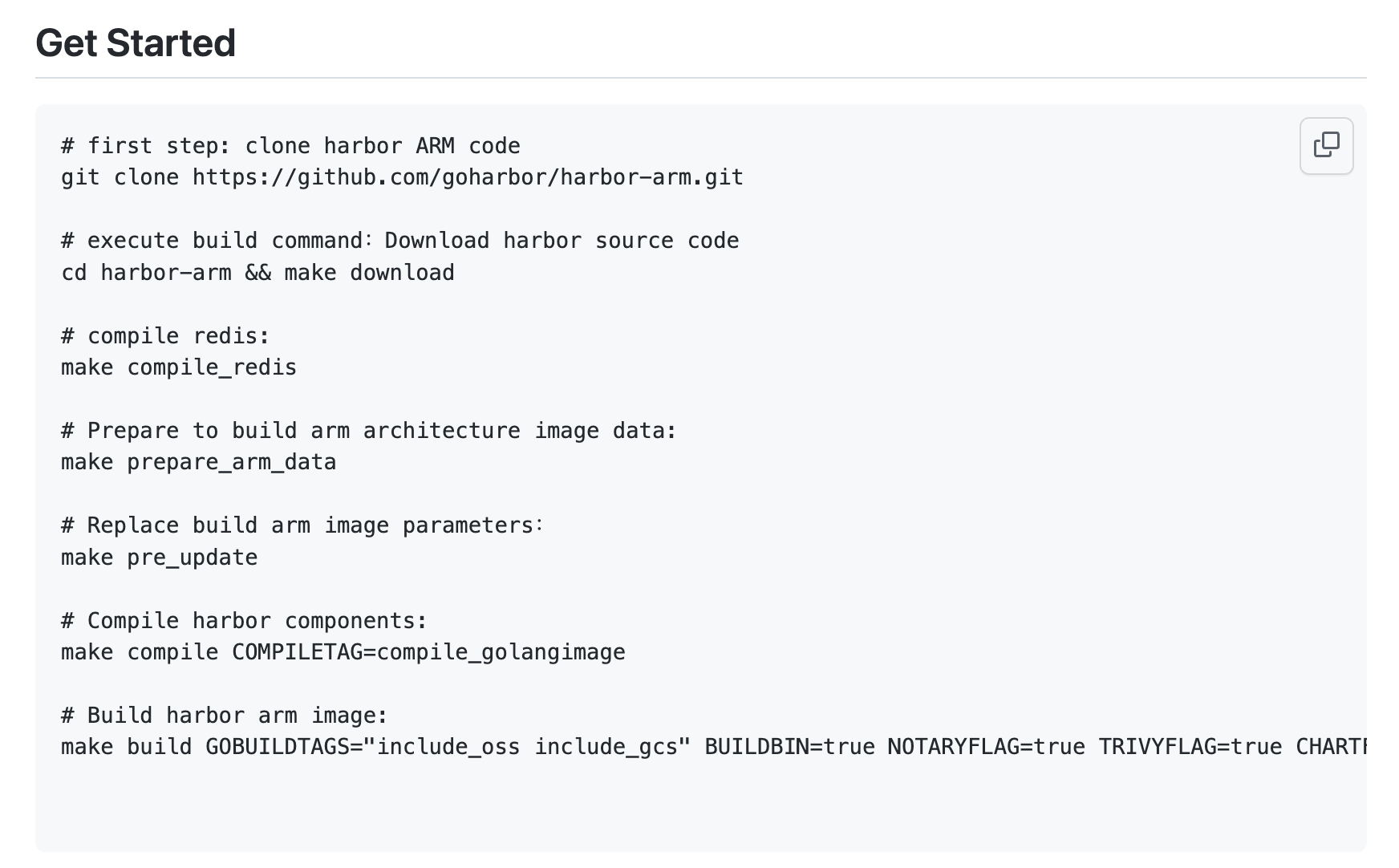Click the 'Compile harbor components' comment
Screen dimensions: 1399x868
point(244,621)
